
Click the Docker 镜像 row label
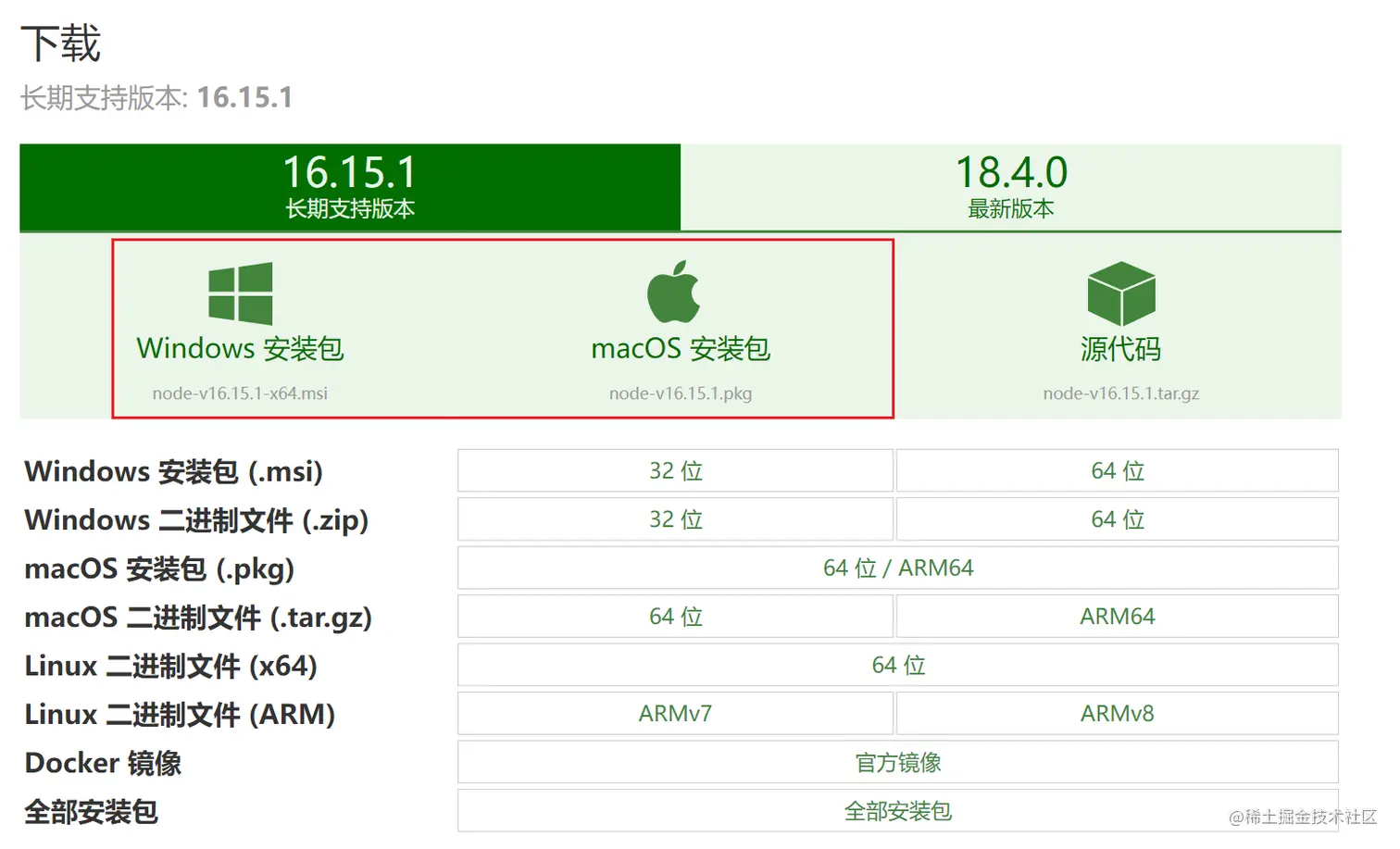[x=103, y=763]
